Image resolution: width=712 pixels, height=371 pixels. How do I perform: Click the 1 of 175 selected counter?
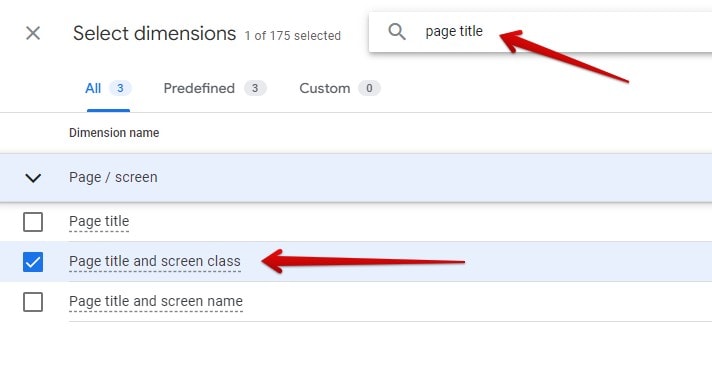pos(293,36)
